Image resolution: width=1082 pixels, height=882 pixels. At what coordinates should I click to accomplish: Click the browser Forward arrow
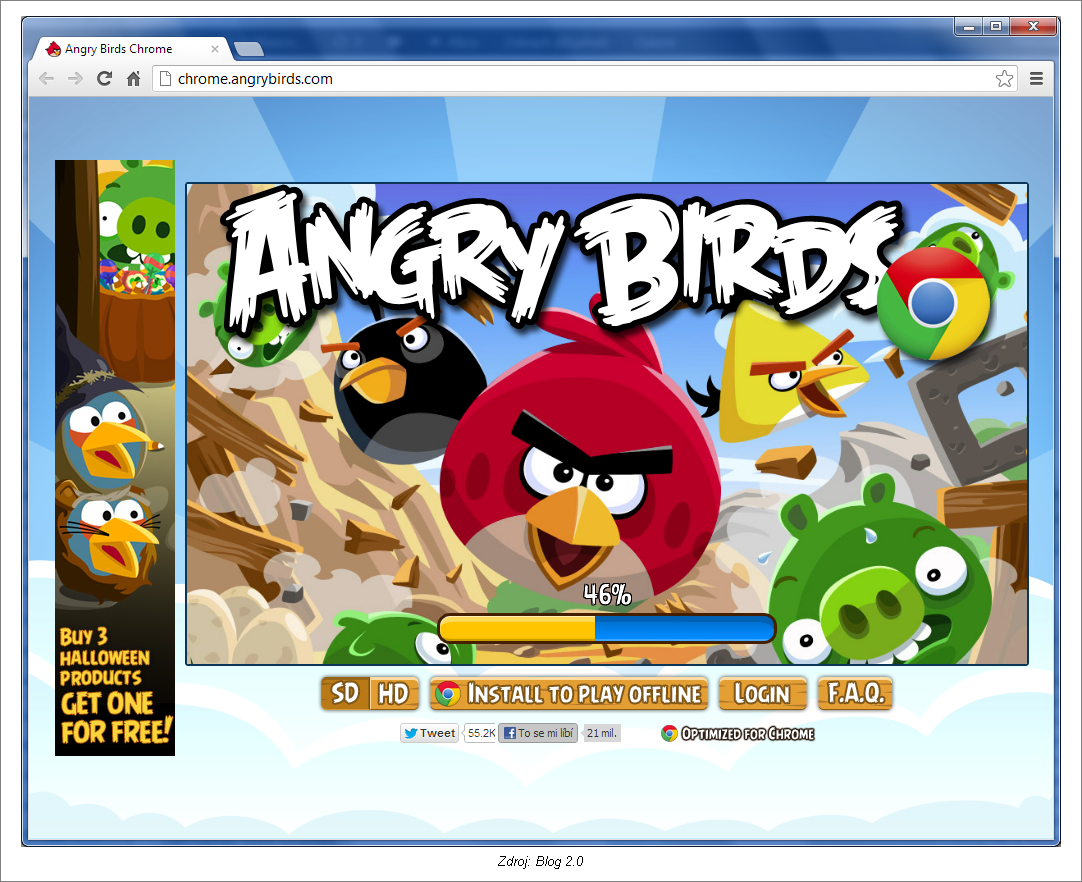point(75,79)
